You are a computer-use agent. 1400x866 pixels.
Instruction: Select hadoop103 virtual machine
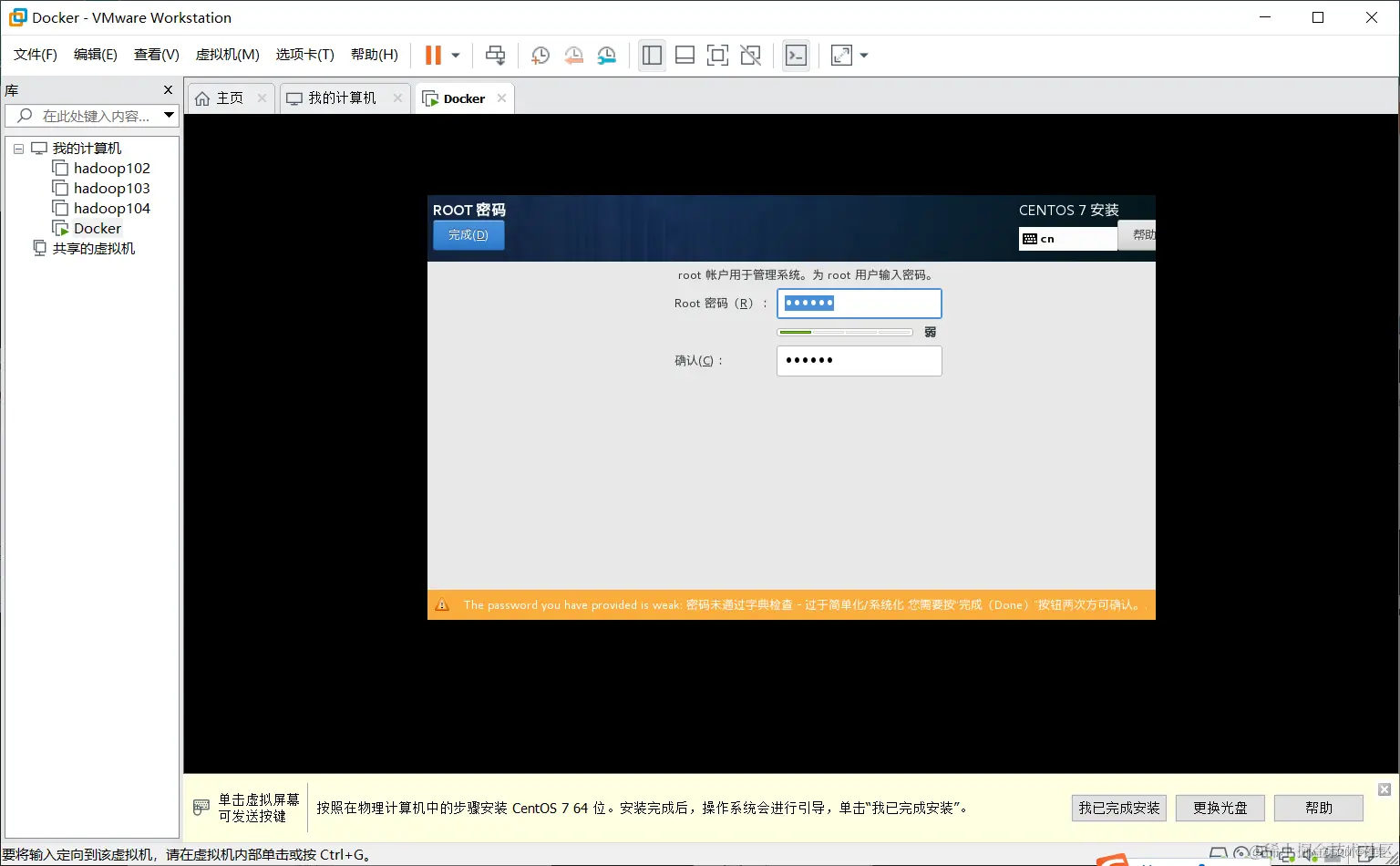111,188
